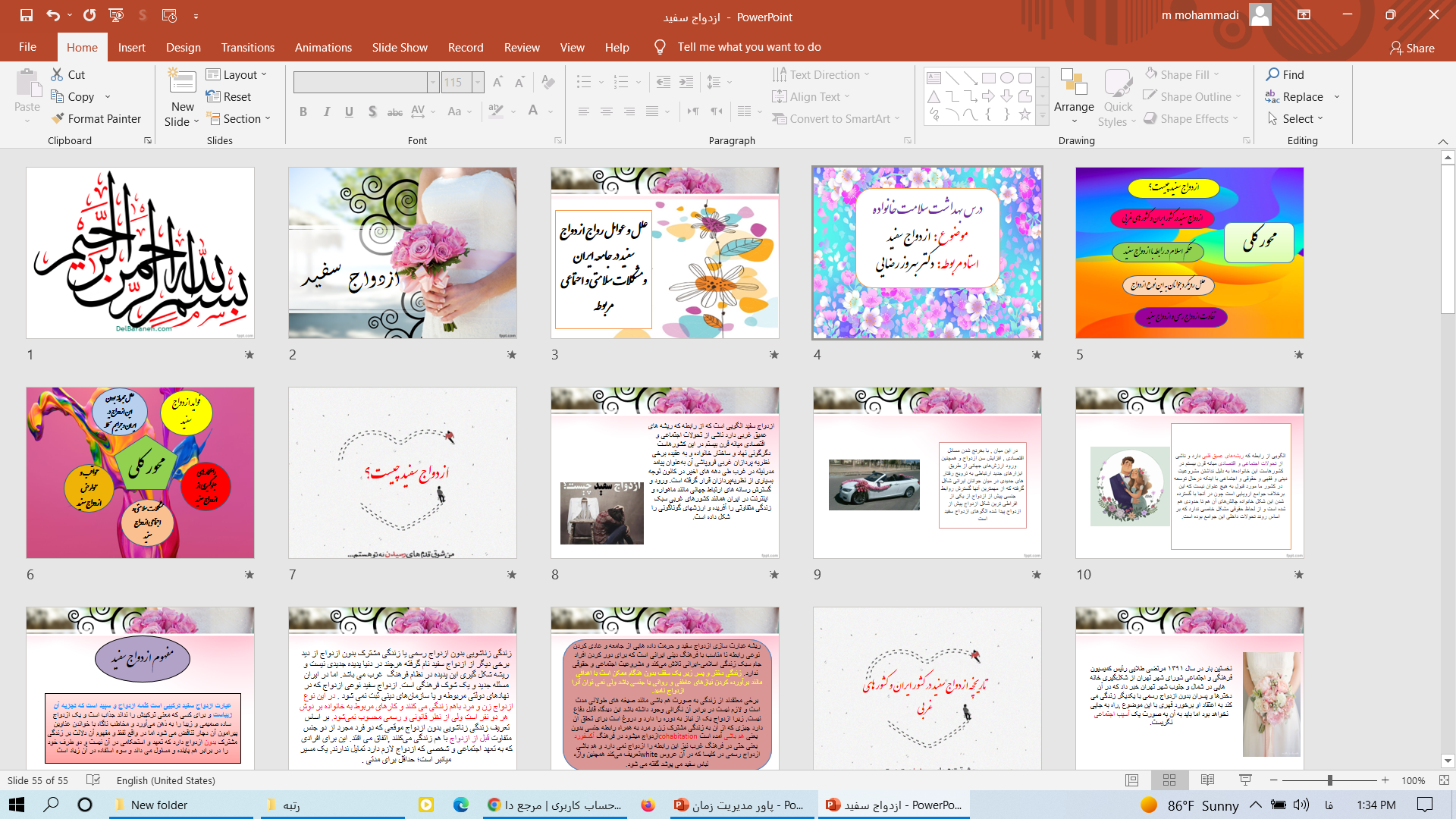
Task: Toggle Reading View in status bar
Action: click(1207, 780)
